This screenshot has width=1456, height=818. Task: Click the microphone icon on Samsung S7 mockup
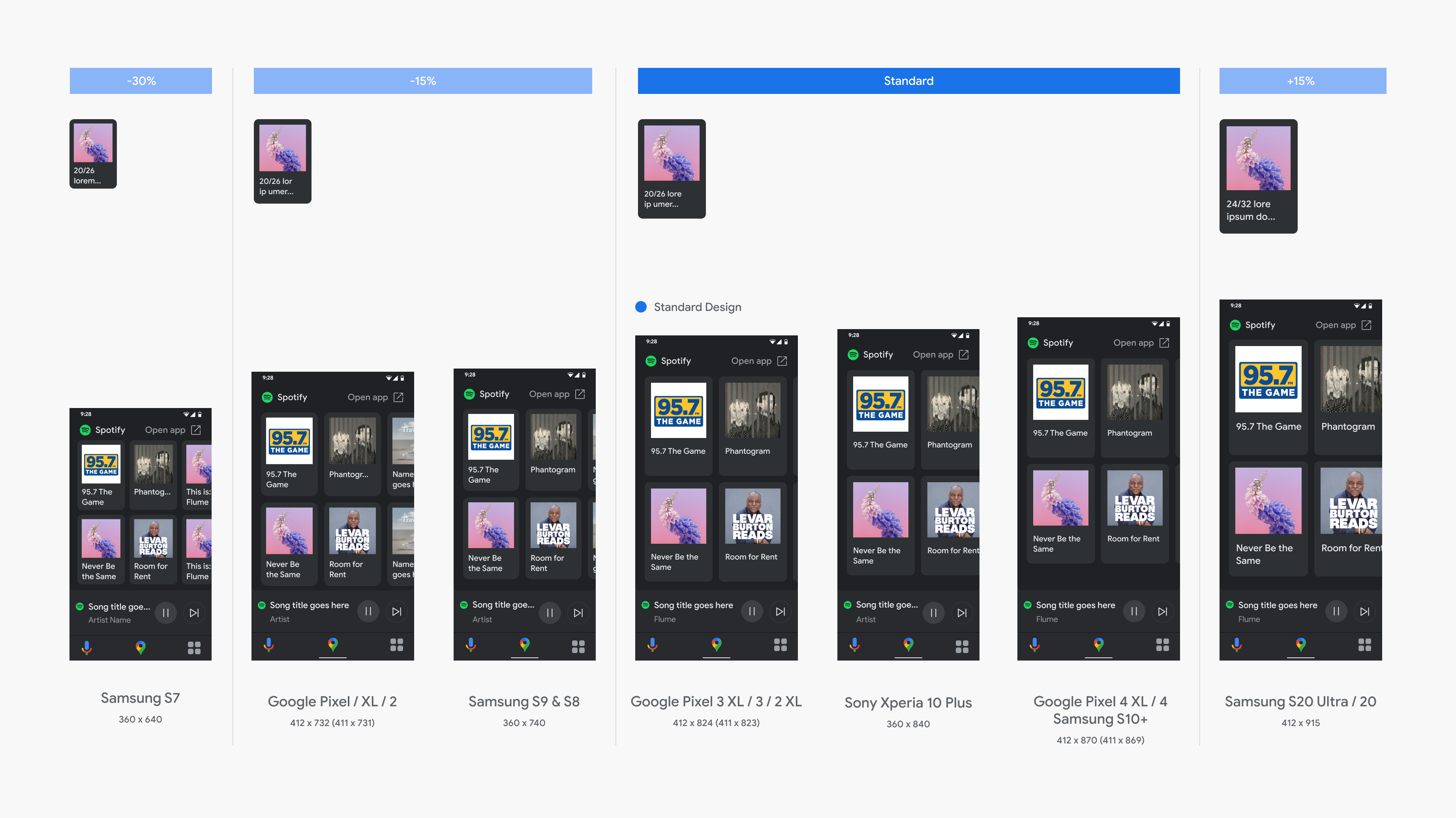(x=86, y=648)
